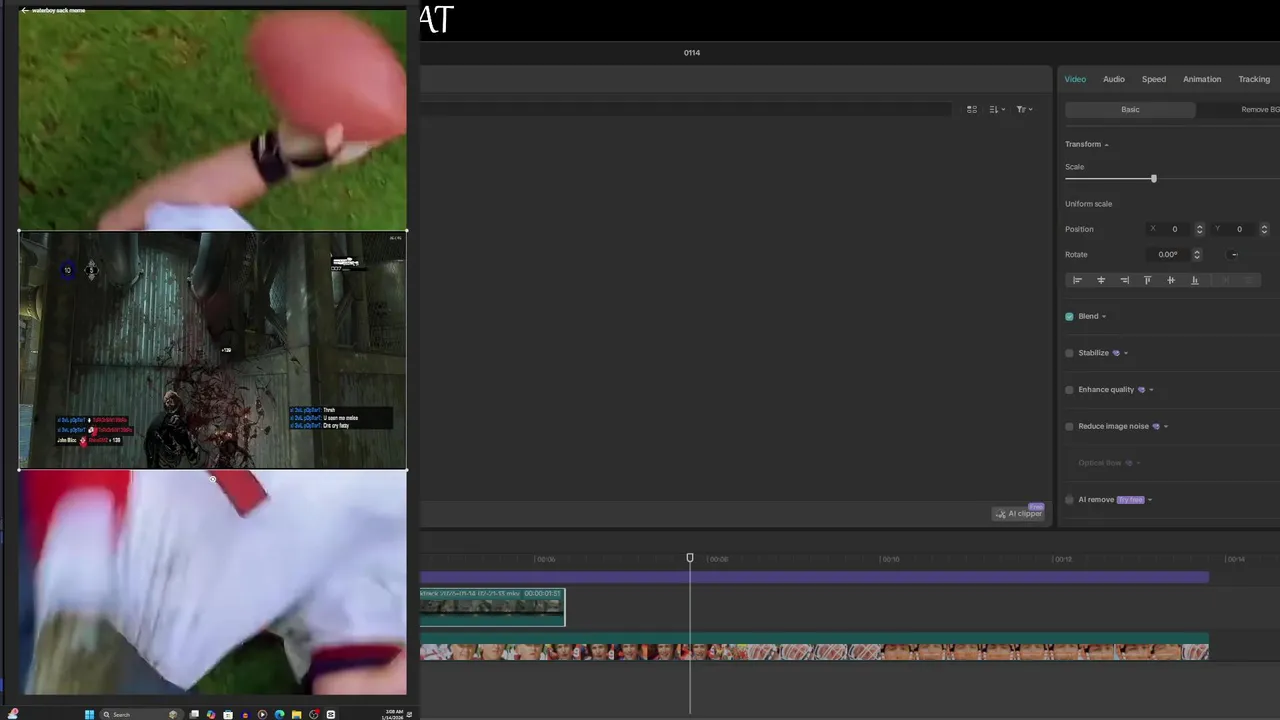Click the rotate dial knob

click(x=1234, y=254)
